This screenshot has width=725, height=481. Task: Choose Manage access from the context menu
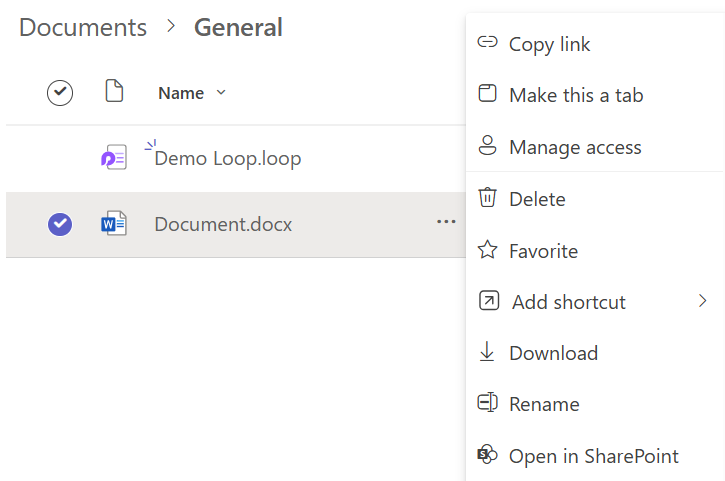pos(575,147)
